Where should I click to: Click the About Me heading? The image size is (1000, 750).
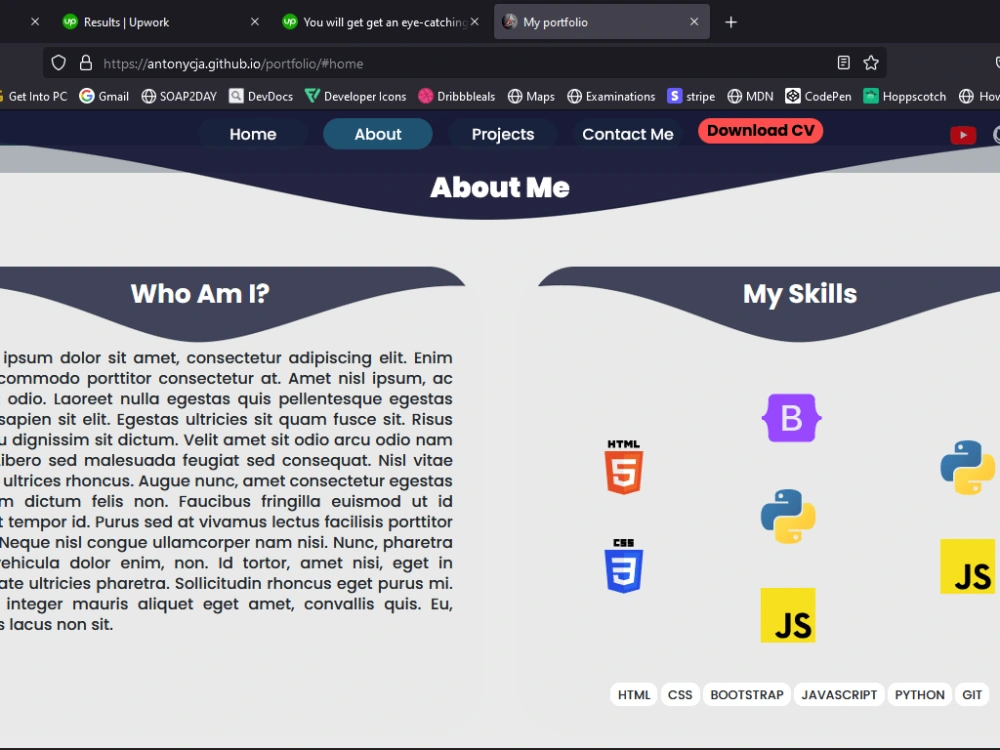500,188
